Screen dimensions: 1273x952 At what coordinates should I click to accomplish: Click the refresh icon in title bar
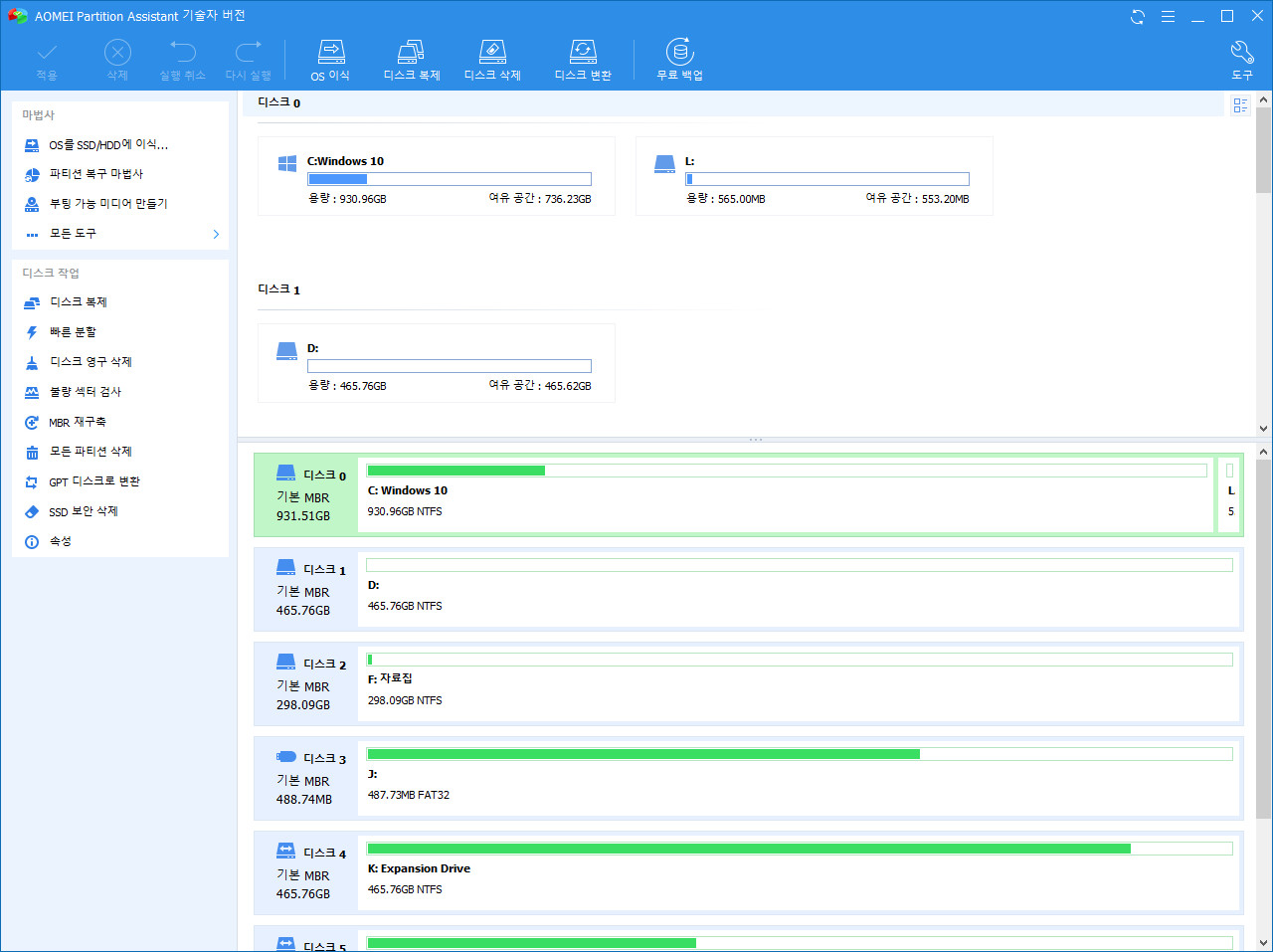click(x=1138, y=16)
